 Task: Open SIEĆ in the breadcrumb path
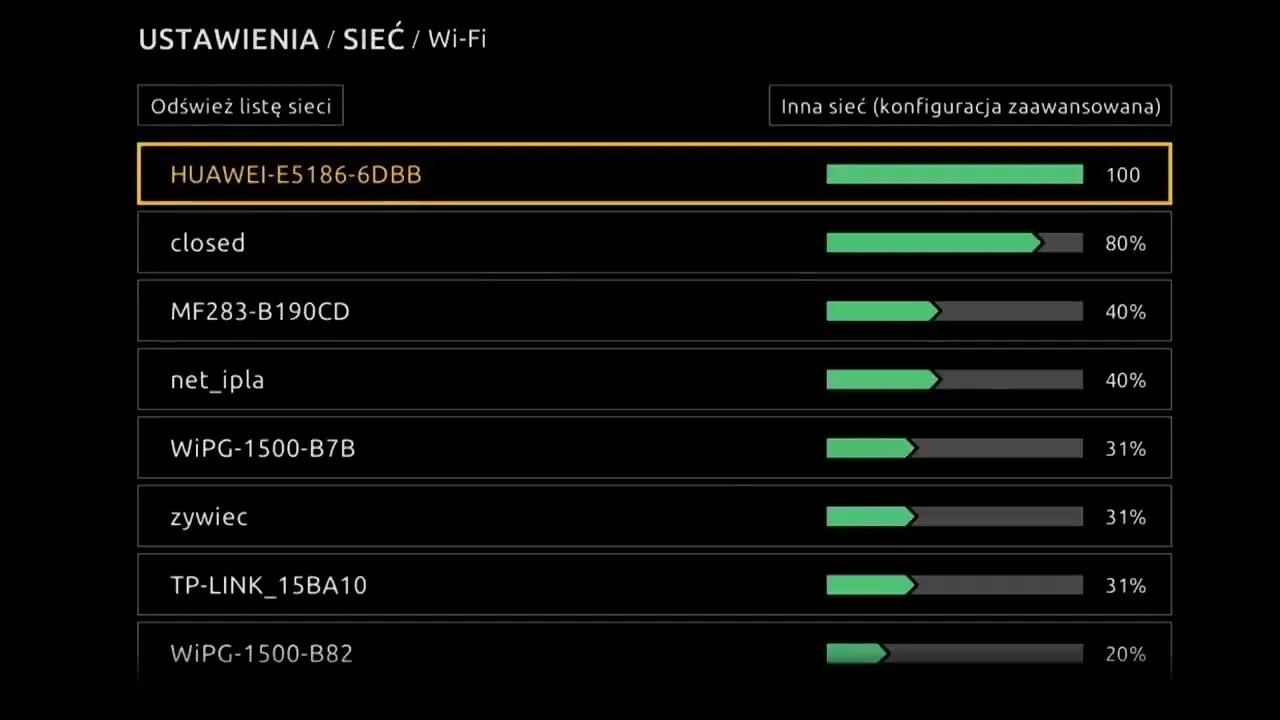tap(373, 40)
